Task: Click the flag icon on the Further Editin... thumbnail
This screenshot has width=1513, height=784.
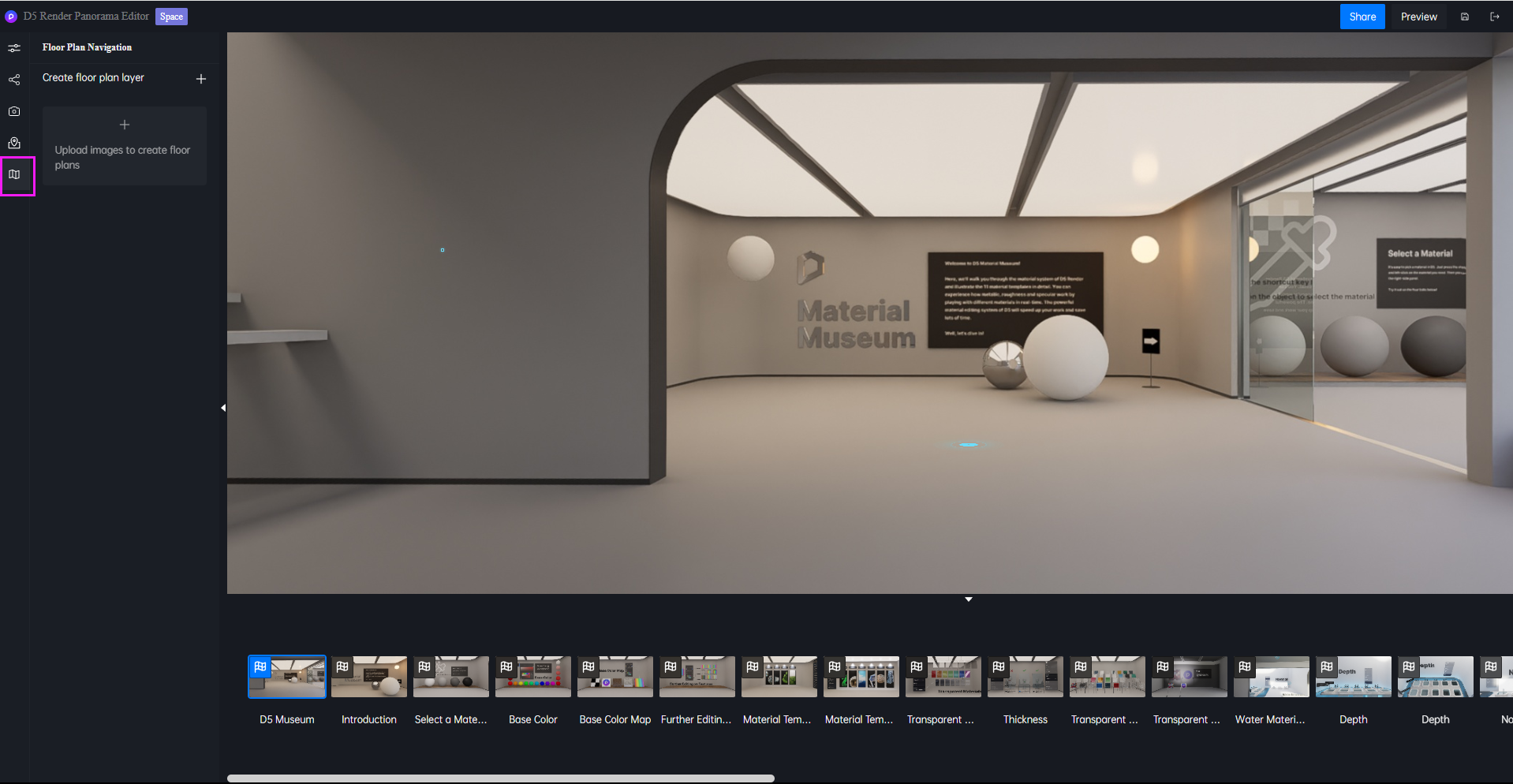Action: point(671,667)
